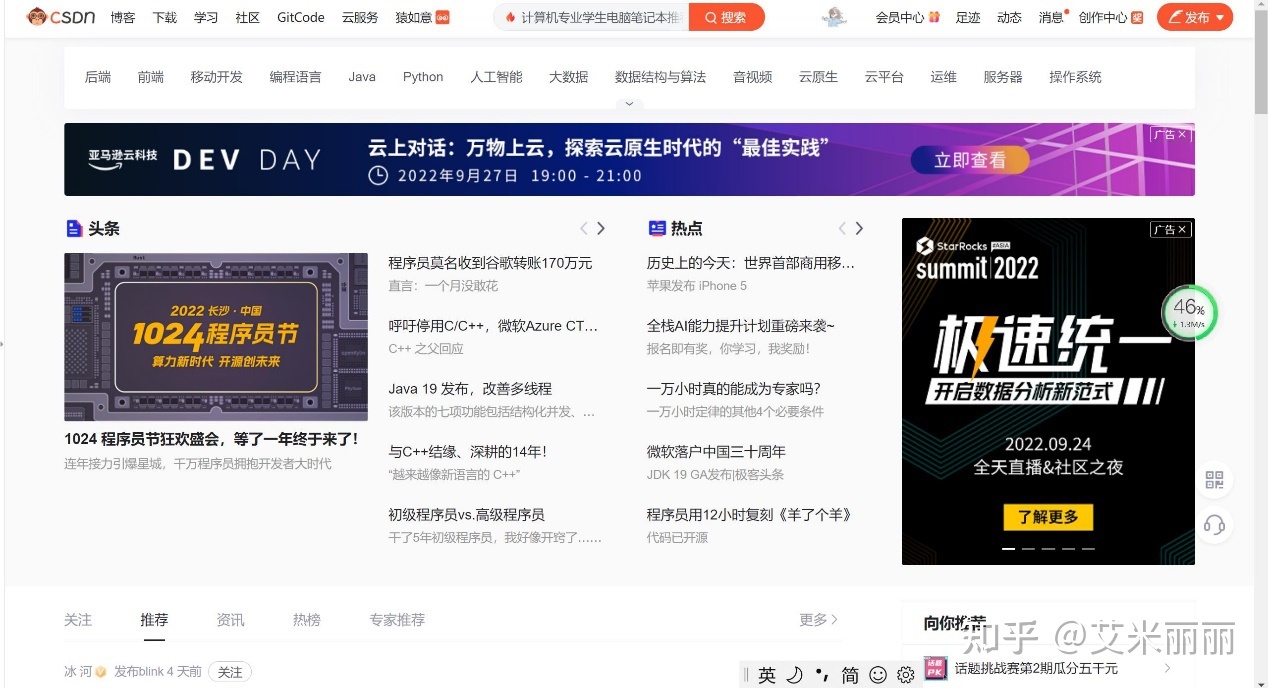Viewport: 1268px width, 688px height.
Task: Toggle 简 simplified/traditional switch
Action: coord(847,675)
